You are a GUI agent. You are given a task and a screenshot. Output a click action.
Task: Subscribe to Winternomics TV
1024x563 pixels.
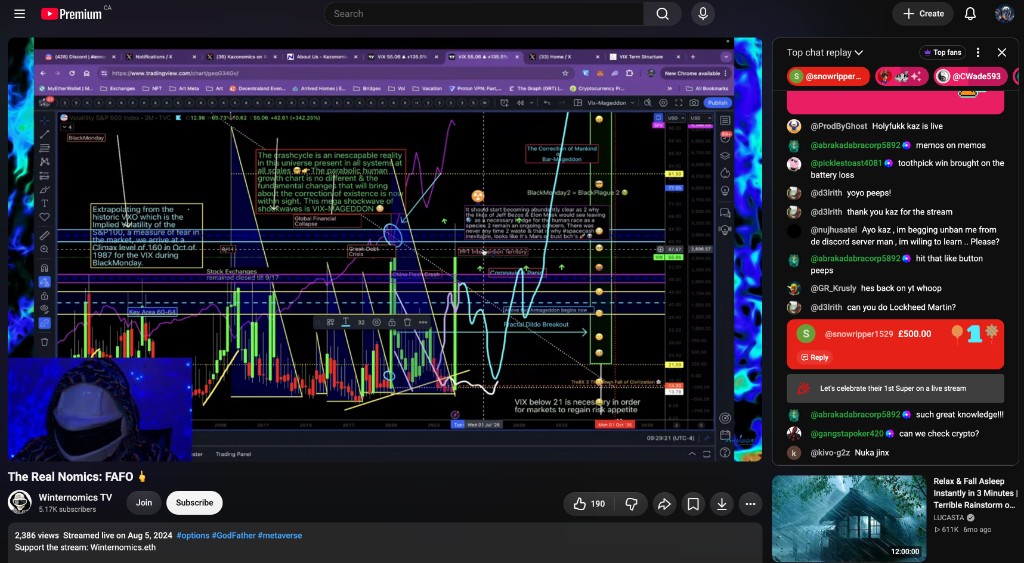point(194,502)
